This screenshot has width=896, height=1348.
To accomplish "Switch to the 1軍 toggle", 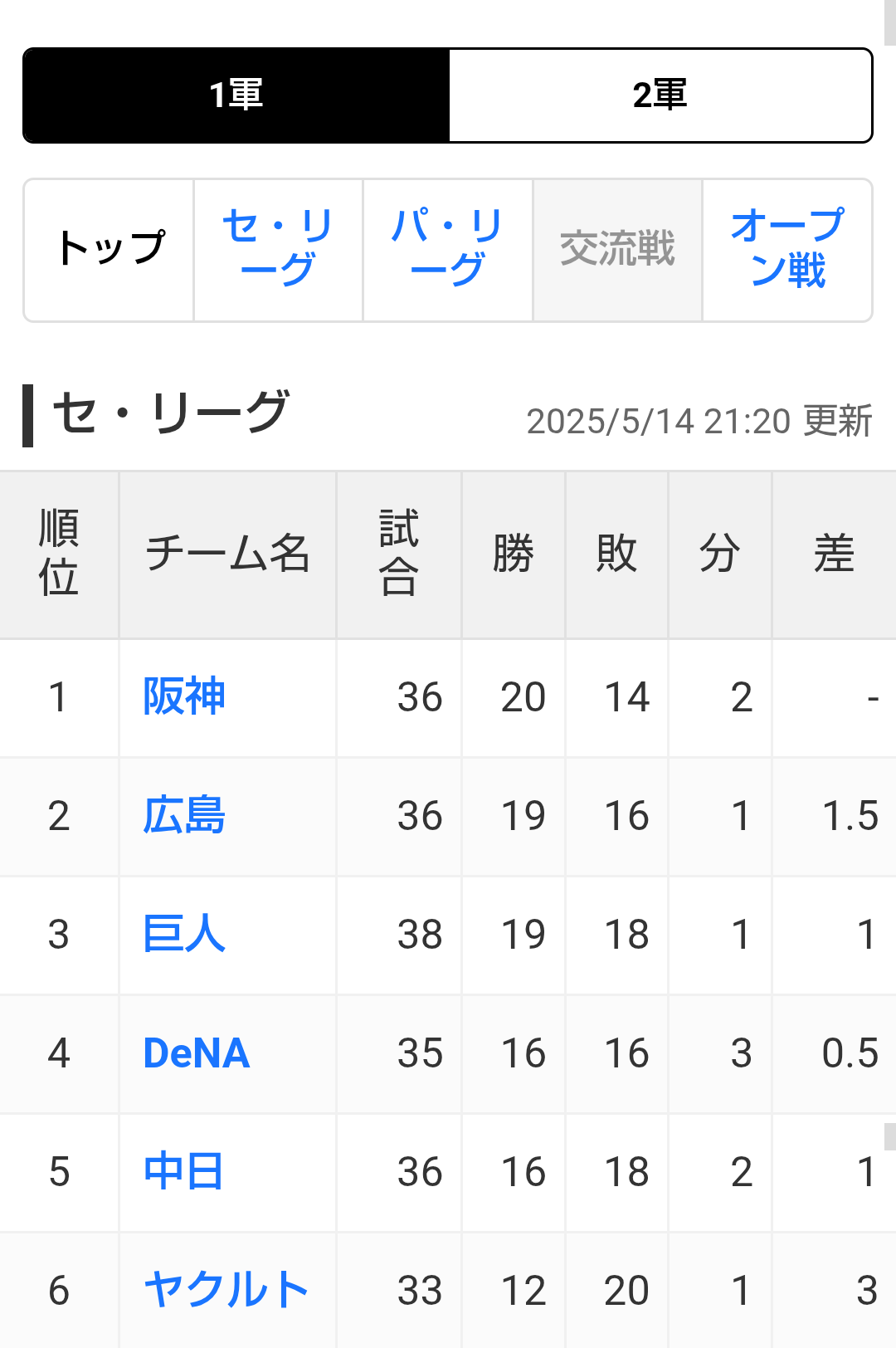I will tap(236, 95).
